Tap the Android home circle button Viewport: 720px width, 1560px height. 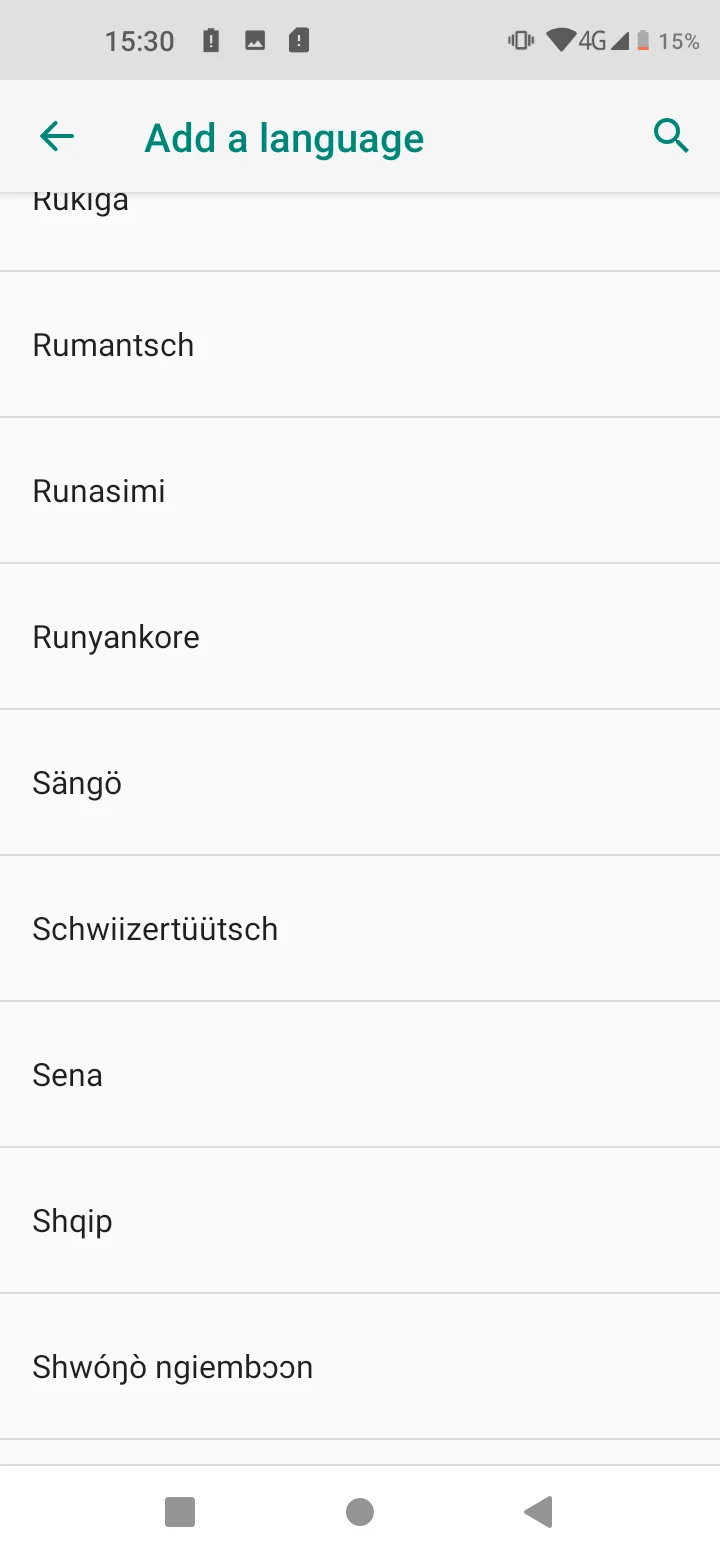pyautogui.click(x=360, y=1512)
